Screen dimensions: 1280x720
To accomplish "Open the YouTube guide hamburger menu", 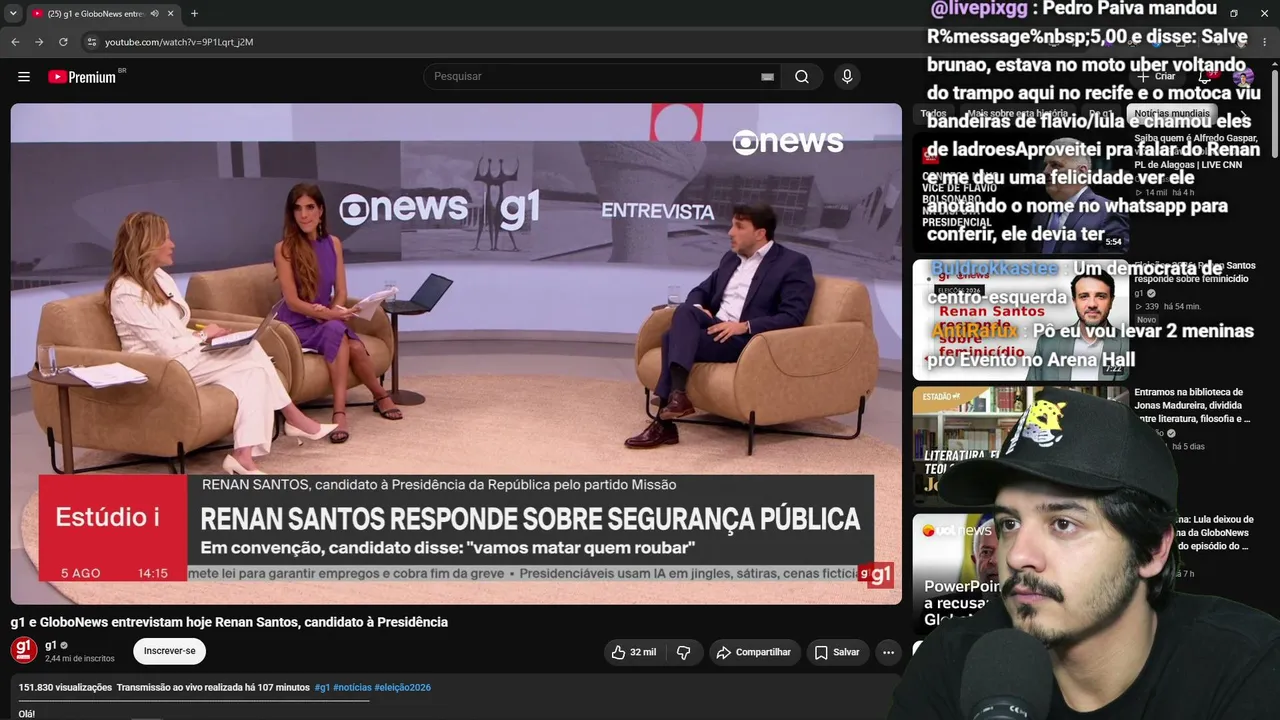I will coord(24,77).
